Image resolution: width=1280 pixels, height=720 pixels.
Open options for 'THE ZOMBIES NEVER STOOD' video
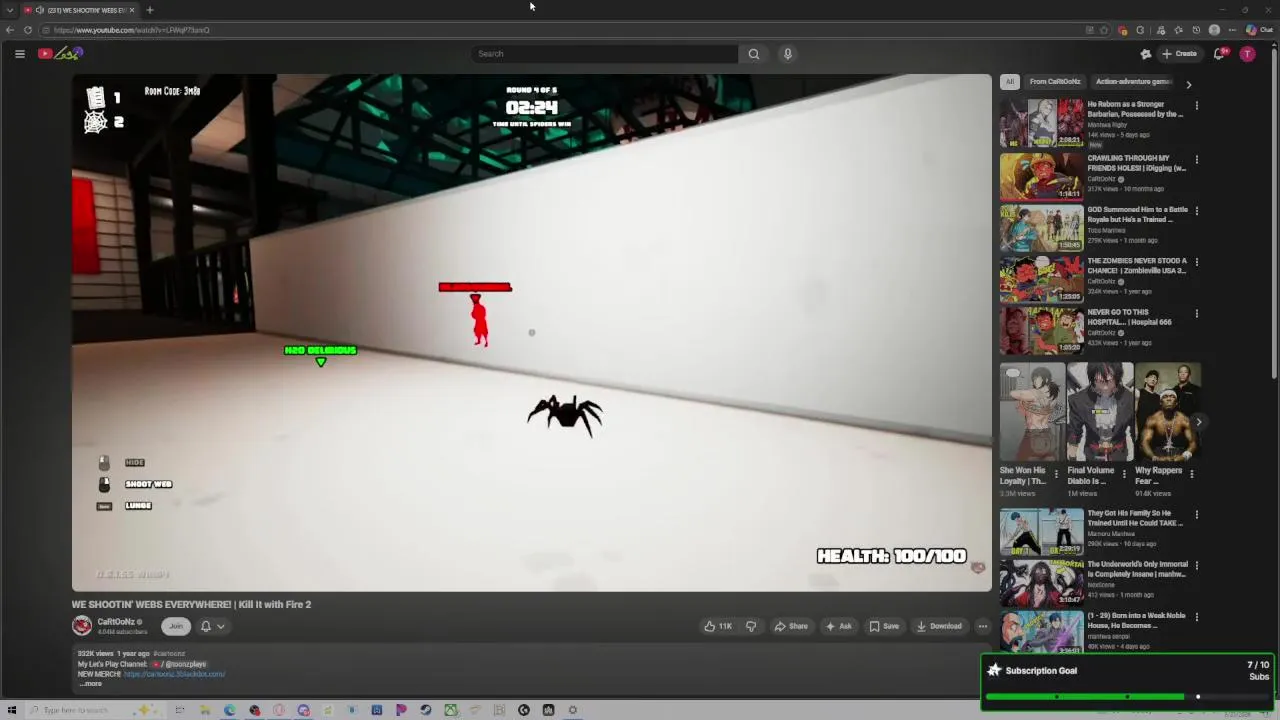tap(1196, 262)
